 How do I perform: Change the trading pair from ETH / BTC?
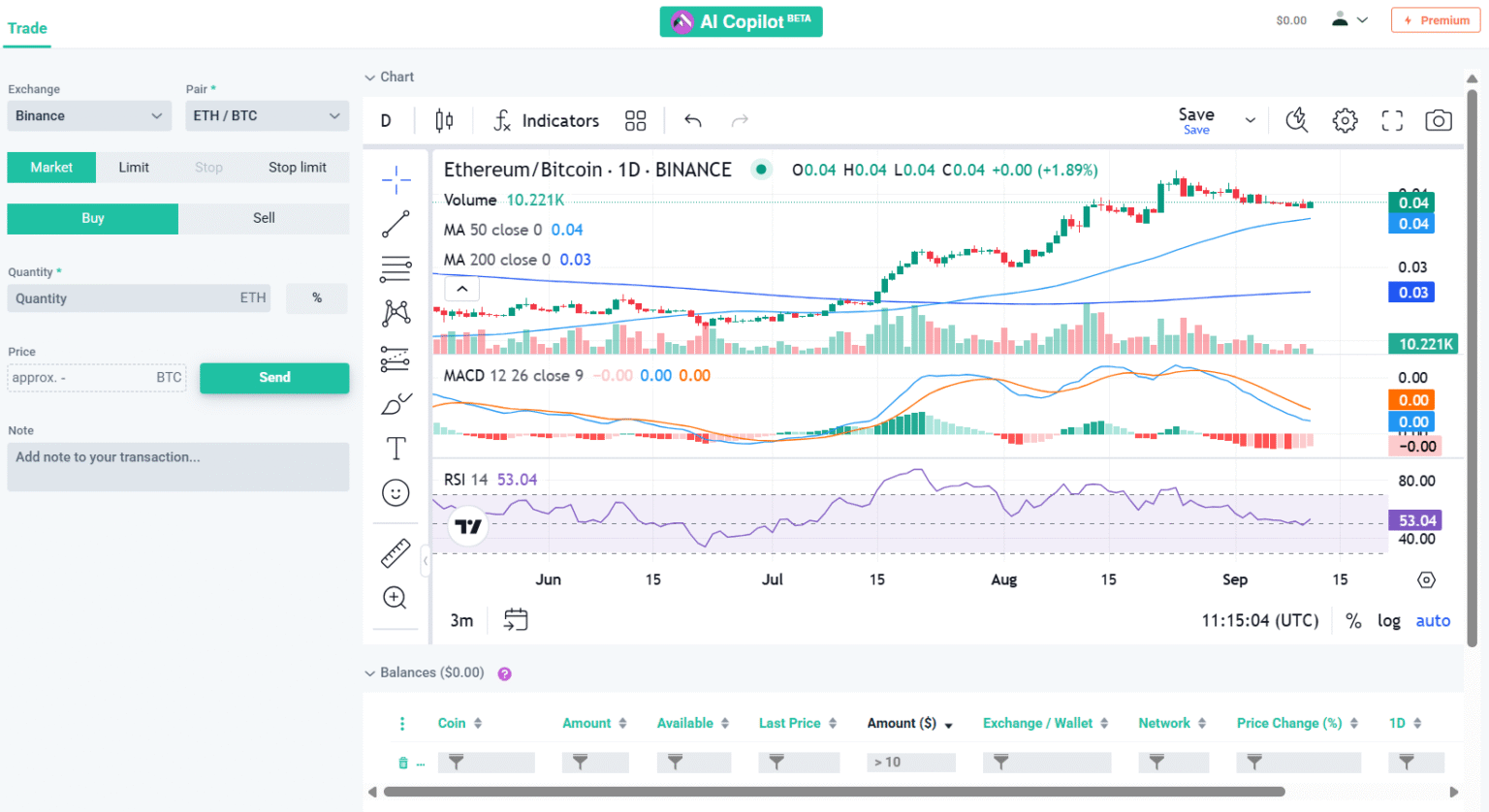[267, 115]
